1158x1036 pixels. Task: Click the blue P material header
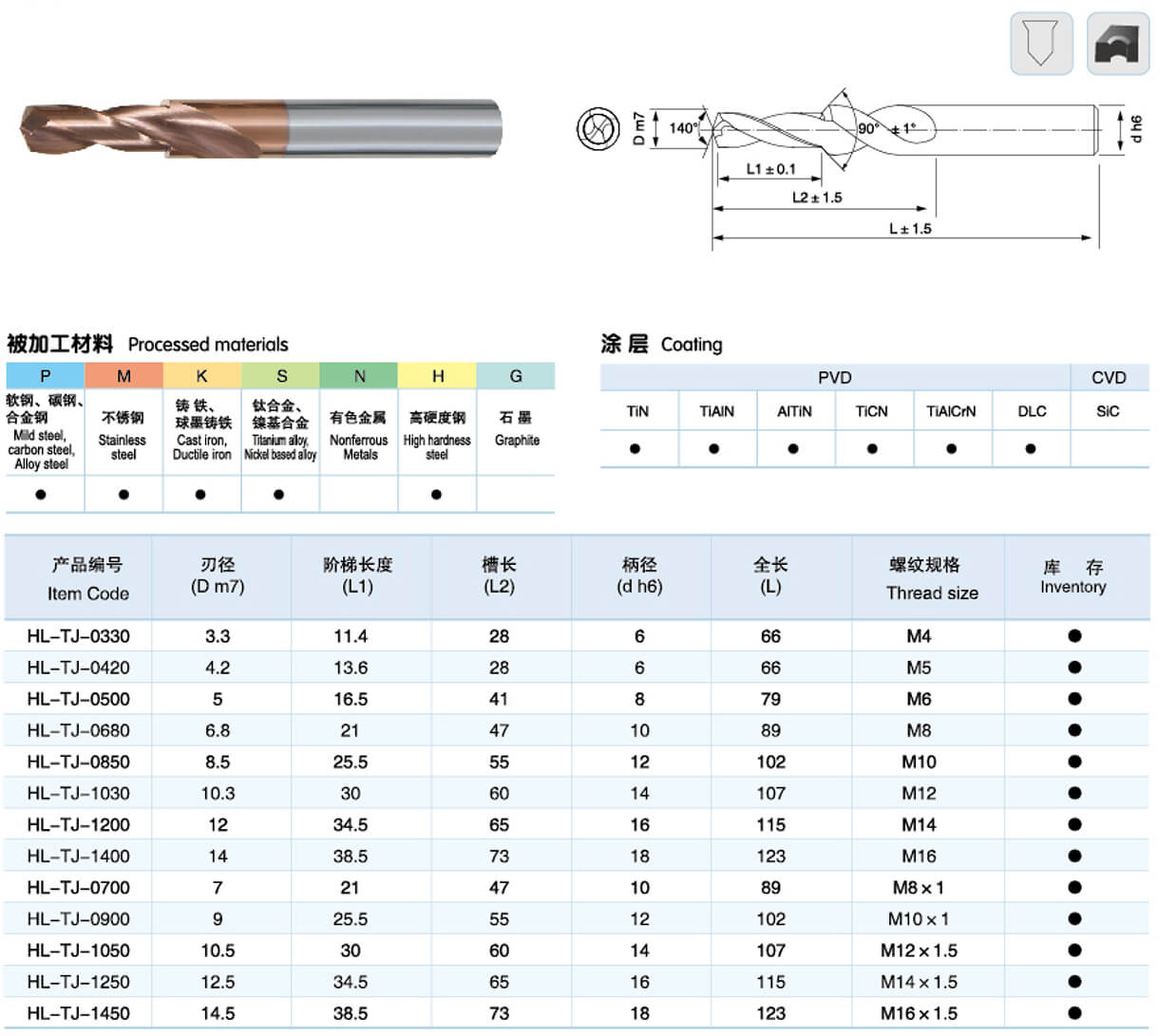pyautogui.click(x=45, y=376)
